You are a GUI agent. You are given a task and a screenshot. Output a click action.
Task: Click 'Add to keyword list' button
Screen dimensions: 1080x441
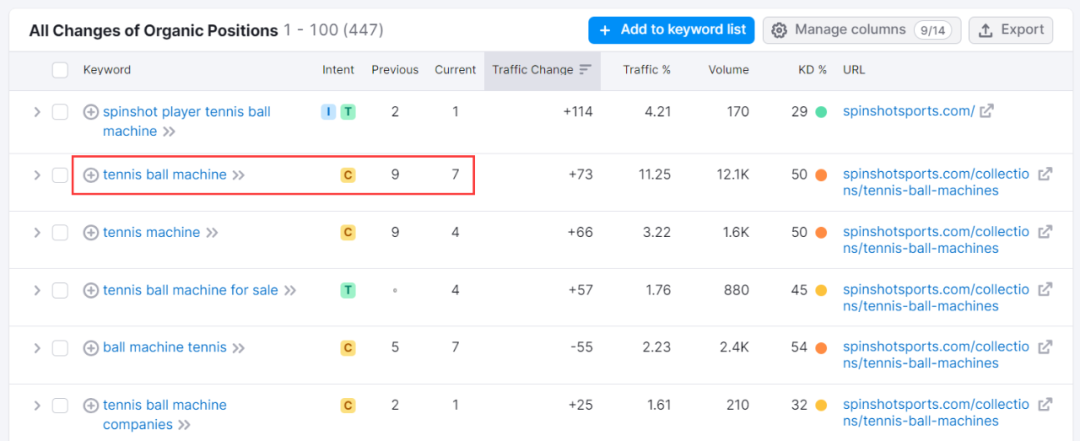[671, 30]
